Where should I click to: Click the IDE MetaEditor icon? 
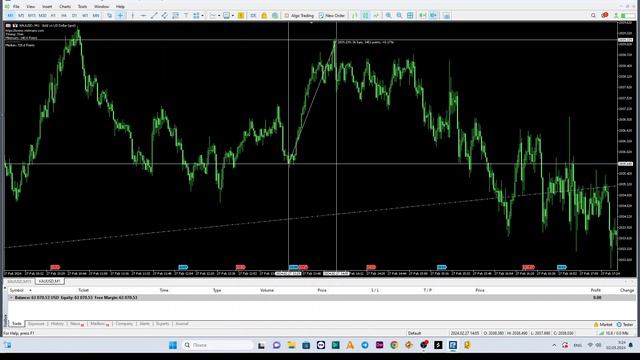click(253, 16)
